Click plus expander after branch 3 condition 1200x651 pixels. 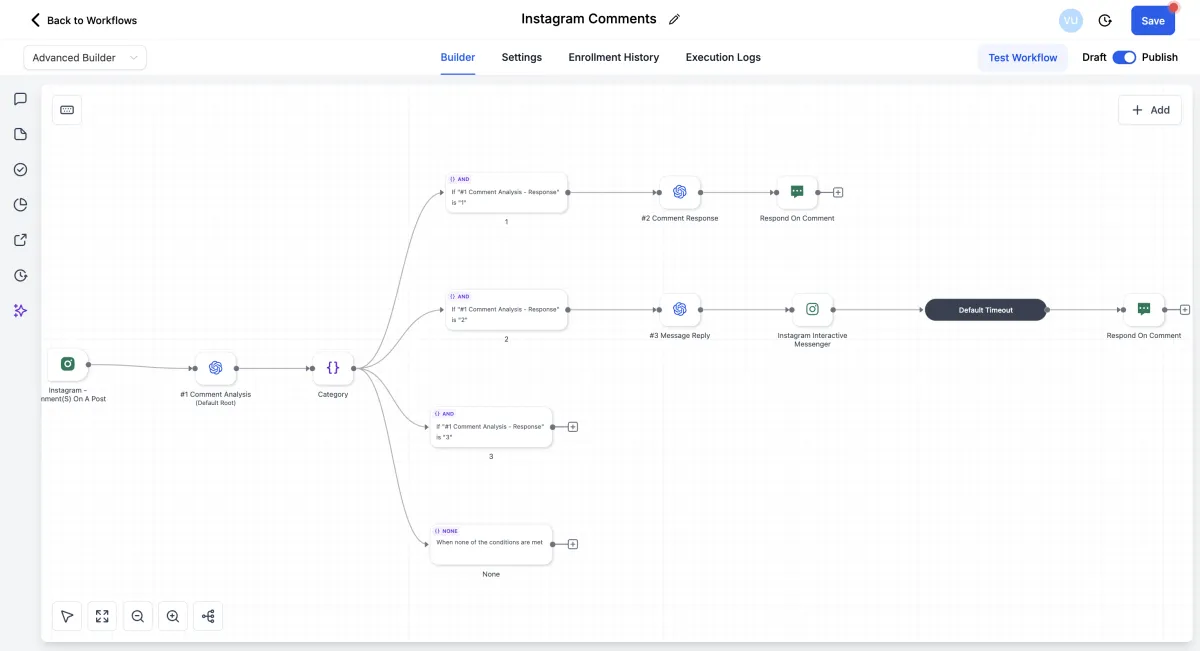point(573,427)
